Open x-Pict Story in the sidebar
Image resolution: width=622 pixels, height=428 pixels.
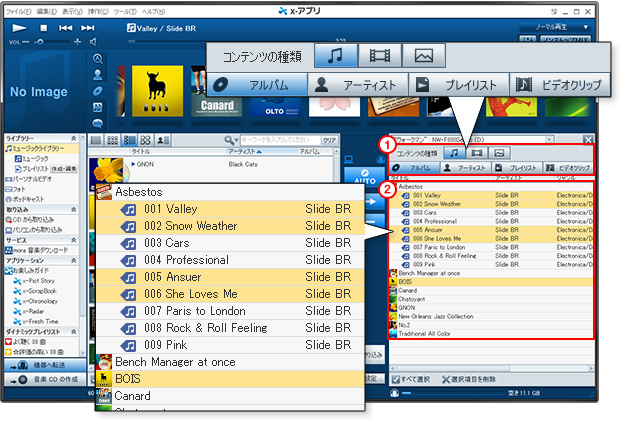point(40,282)
